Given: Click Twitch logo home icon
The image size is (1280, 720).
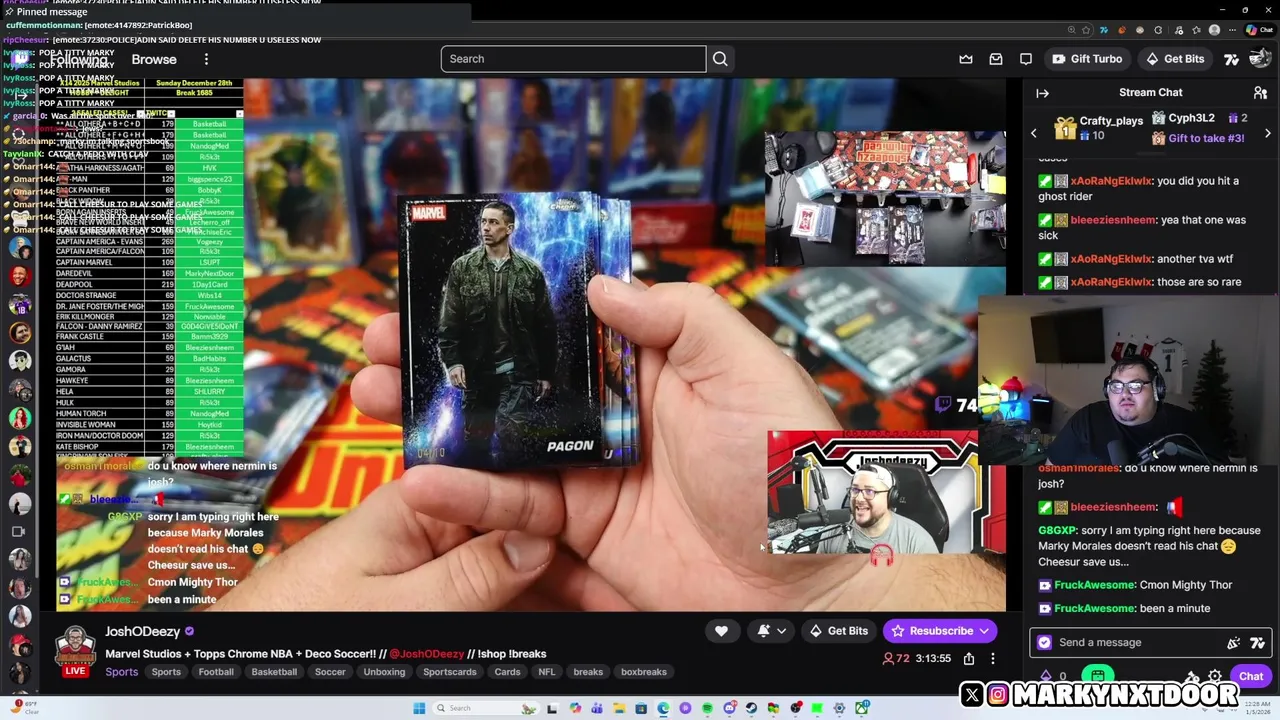Looking at the screenshot, I should click(x=21, y=59).
